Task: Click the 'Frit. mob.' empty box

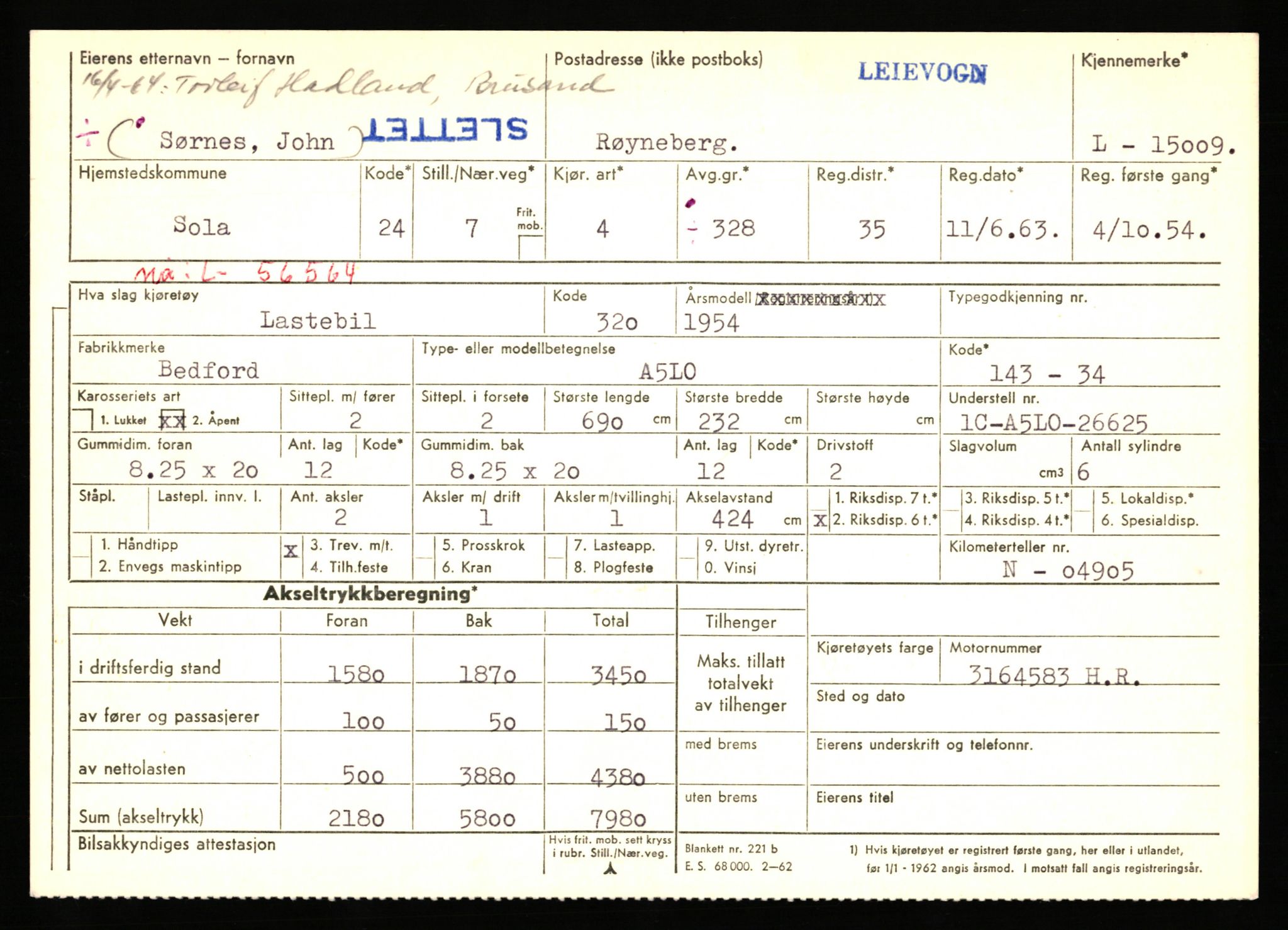Action: [x=531, y=247]
